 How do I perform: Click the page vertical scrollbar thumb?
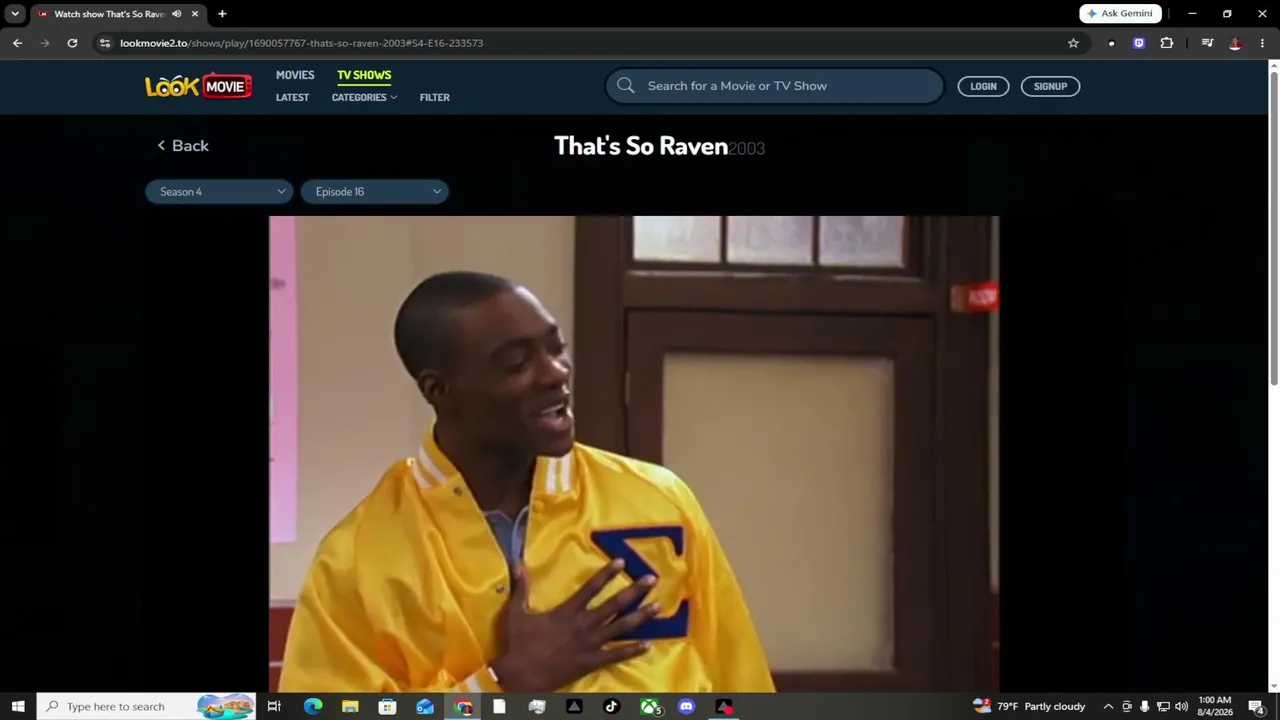pos(1274,228)
